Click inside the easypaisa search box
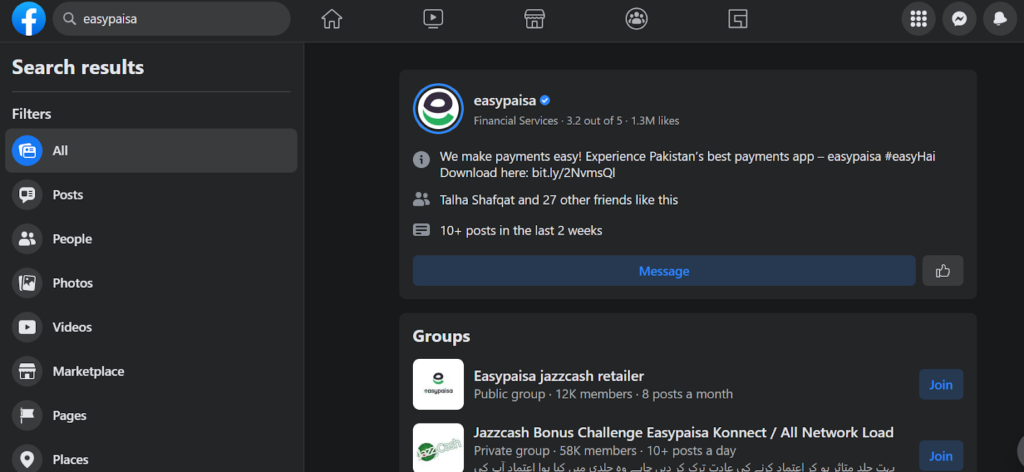The height and width of the screenshot is (472, 1024). [172, 19]
